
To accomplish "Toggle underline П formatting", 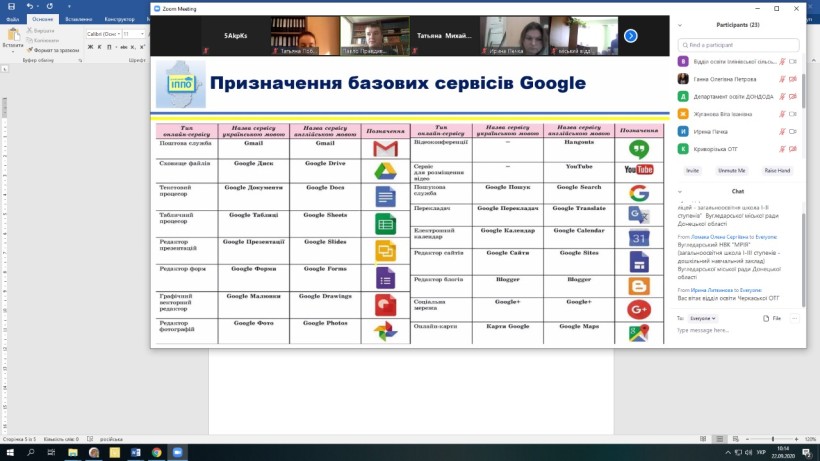I will click(109, 47).
